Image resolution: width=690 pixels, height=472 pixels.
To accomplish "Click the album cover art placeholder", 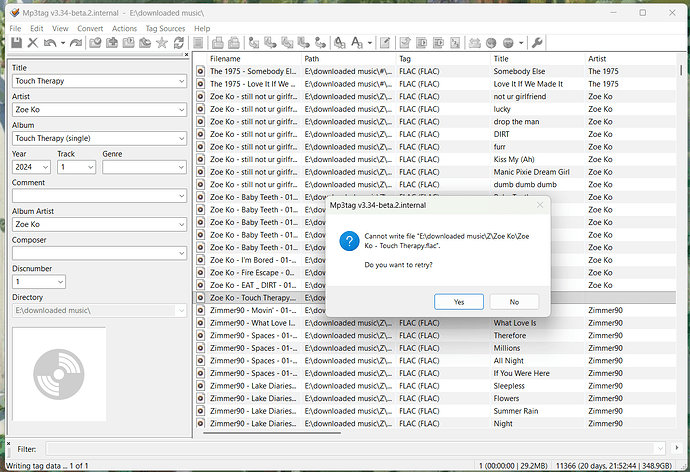I will [x=59, y=374].
